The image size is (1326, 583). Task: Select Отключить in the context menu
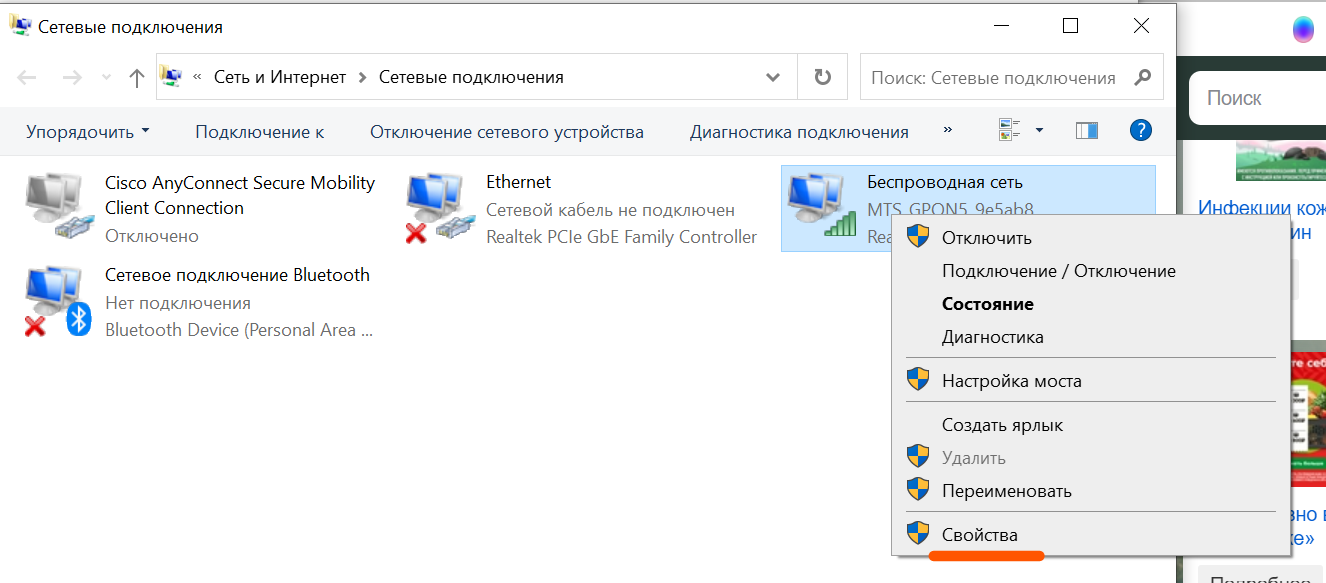point(986,238)
